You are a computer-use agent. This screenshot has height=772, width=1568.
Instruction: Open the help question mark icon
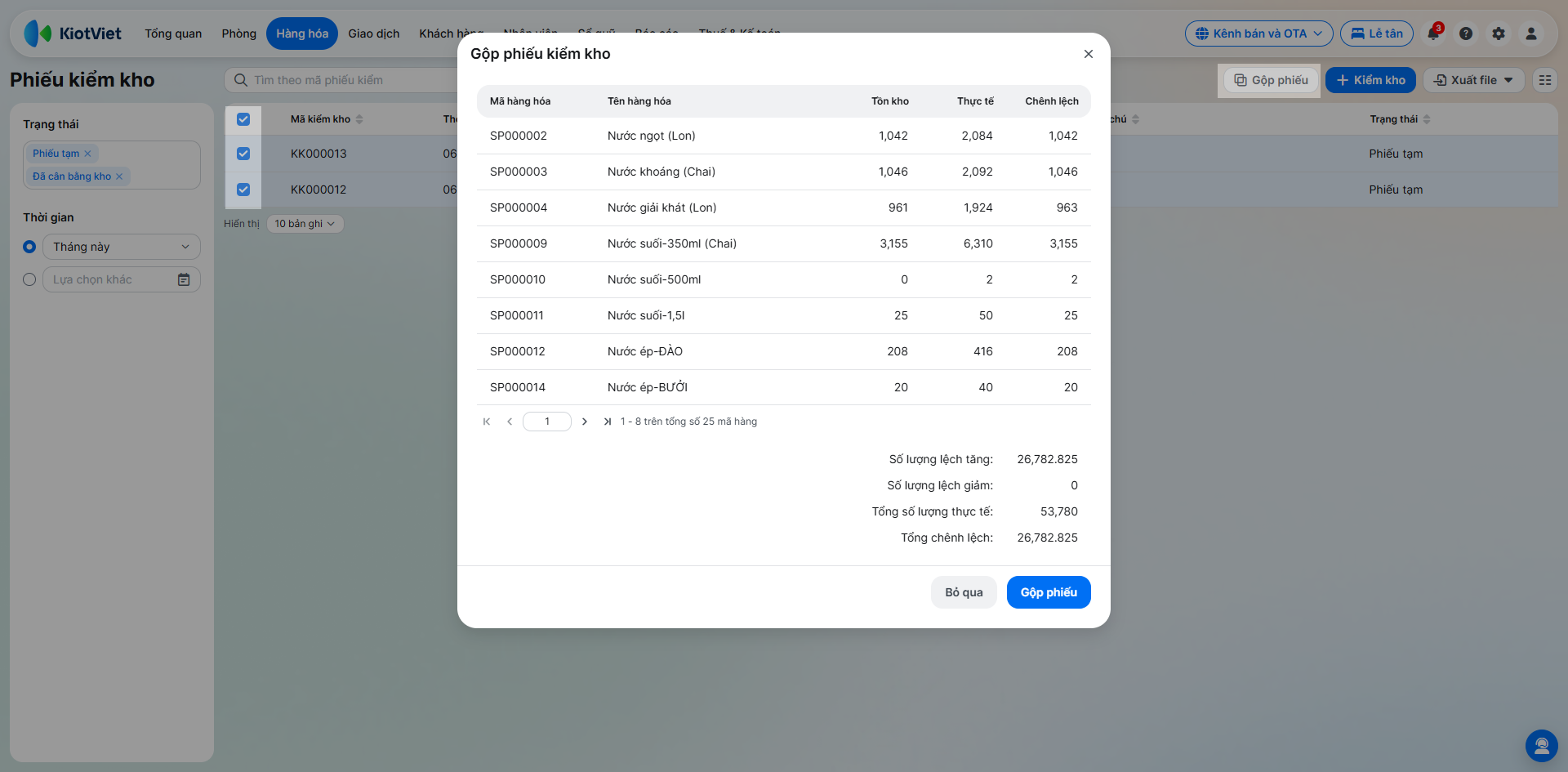[x=1466, y=33]
